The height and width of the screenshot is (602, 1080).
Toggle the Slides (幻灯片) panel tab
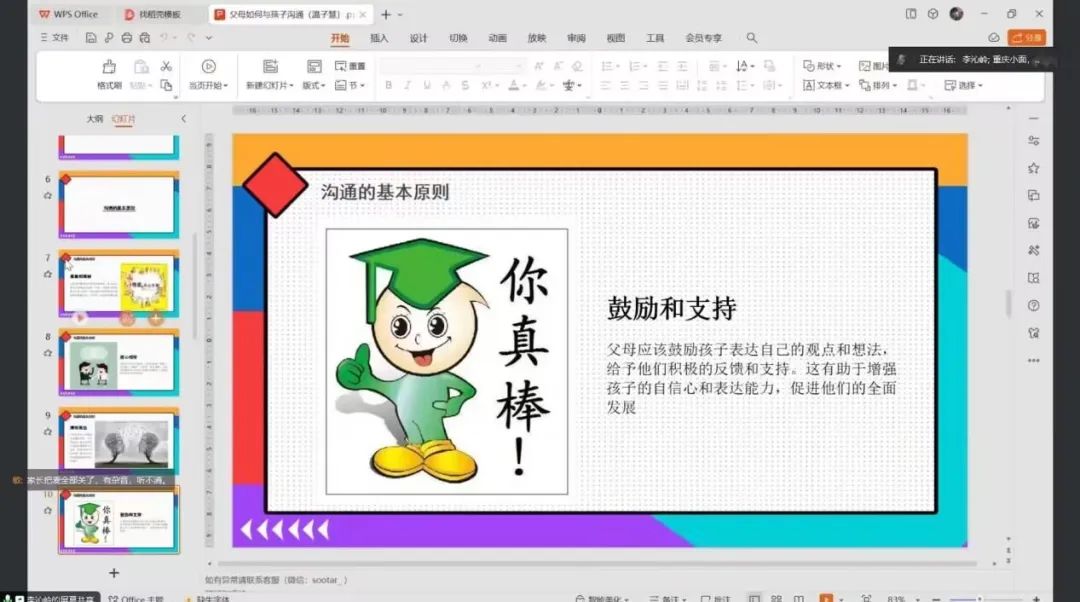(123, 119)
